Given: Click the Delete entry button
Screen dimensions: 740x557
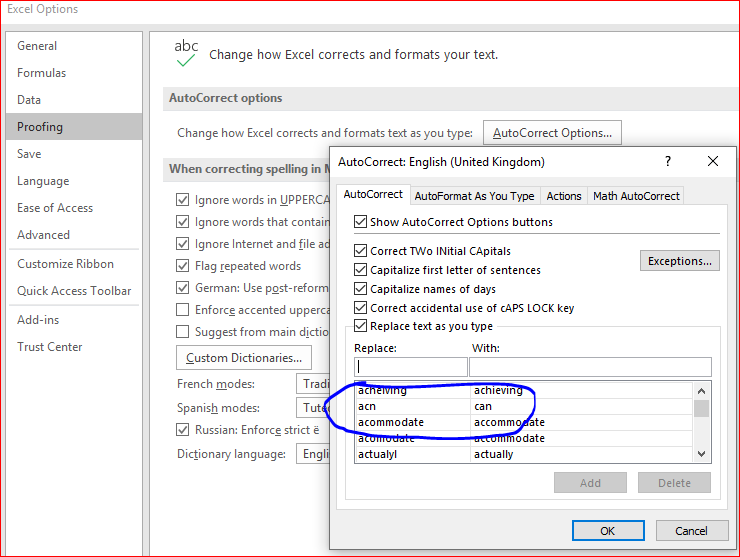Looking at the screenshot, I should point(674,483).
